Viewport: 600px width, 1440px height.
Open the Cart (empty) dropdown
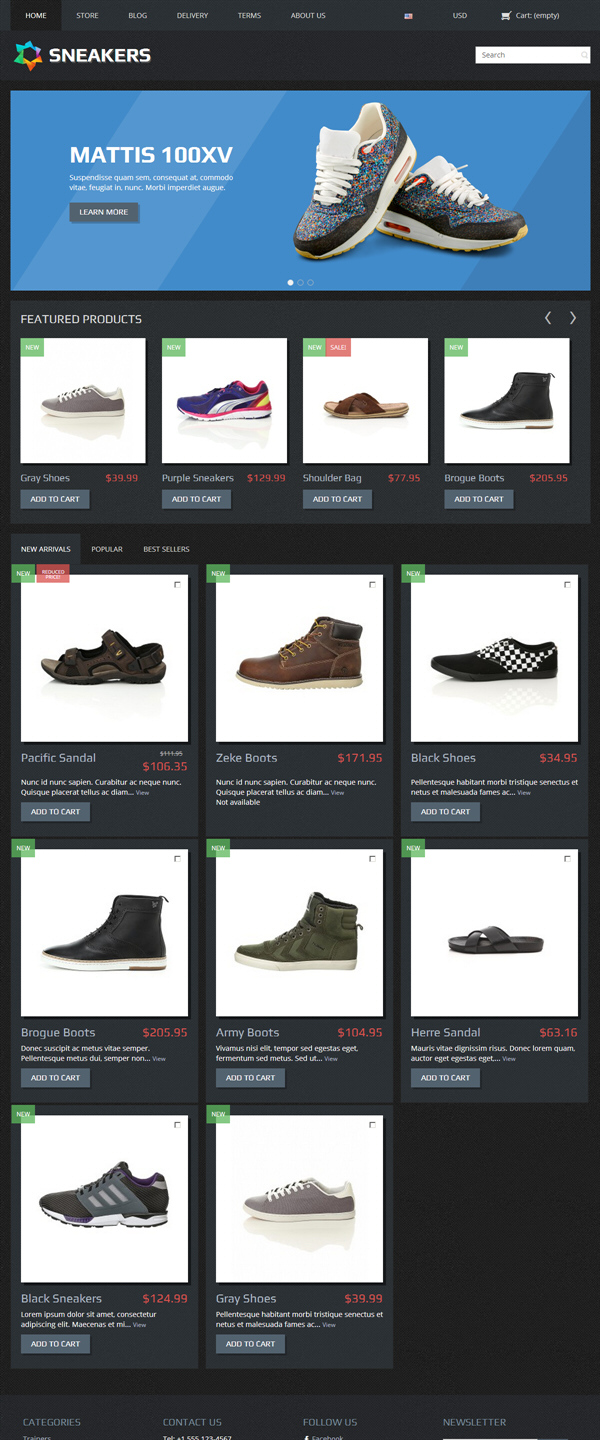[530, 16]
